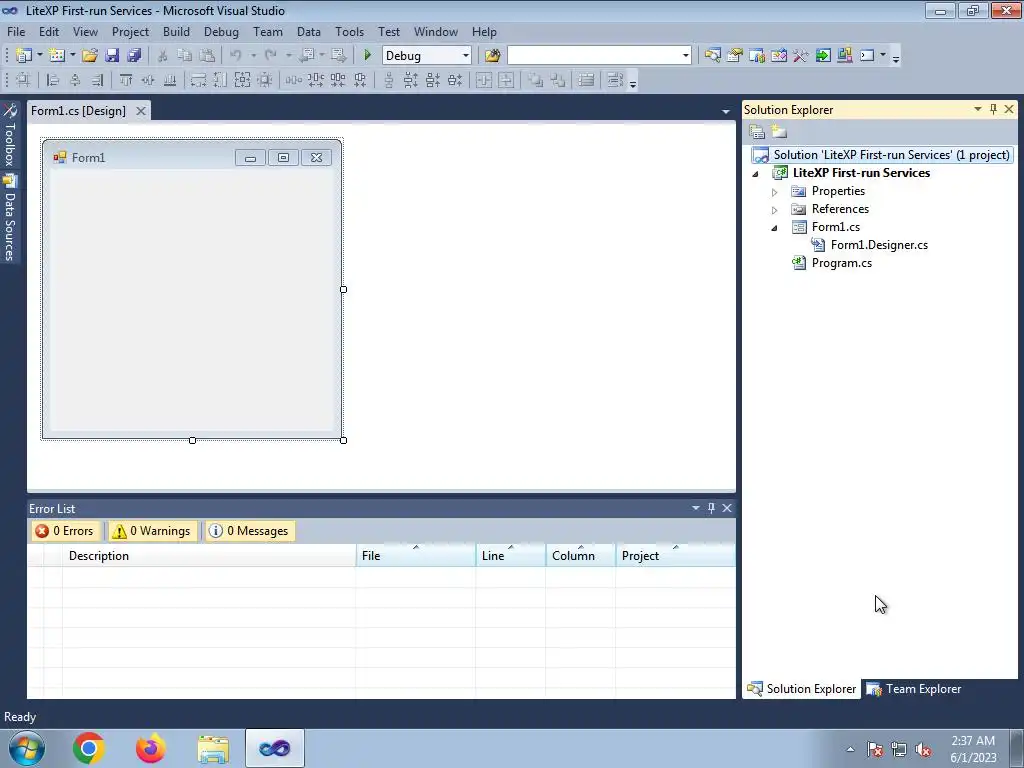The image size is (1024, 768).
Task: Select Form1.Designer.cs in Solution Explorer
Action: [879, 245]
